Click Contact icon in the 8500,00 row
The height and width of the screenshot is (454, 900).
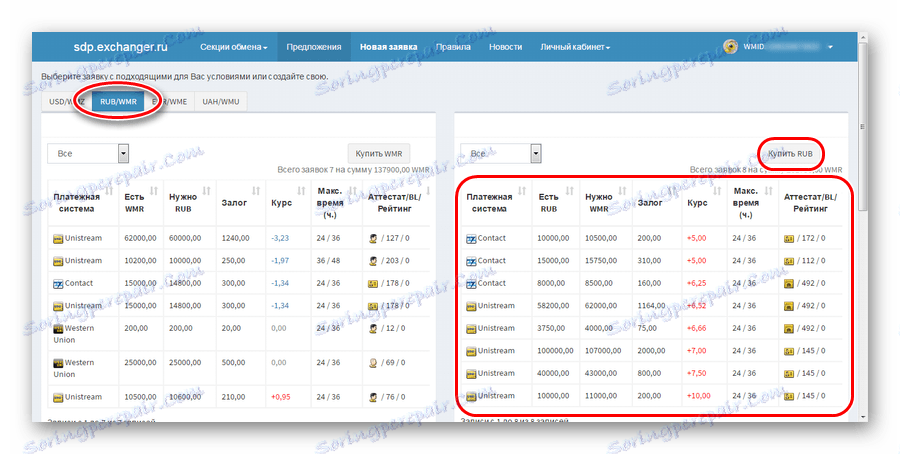(x=471, y=284)
